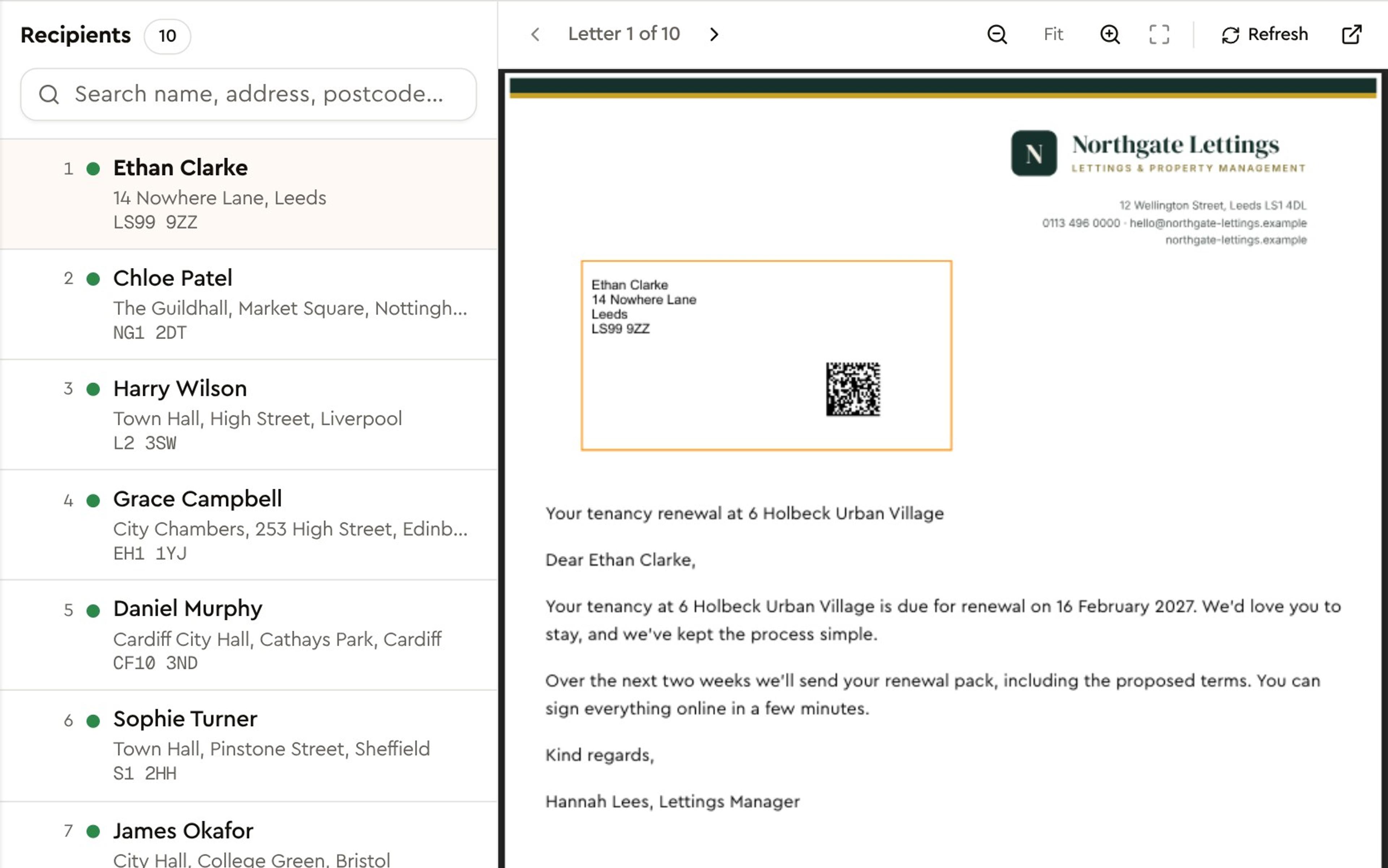Screen dimensions: 1388x868
Task: Click green status dot for Daniel Murphy
Action: pos(93,610)
